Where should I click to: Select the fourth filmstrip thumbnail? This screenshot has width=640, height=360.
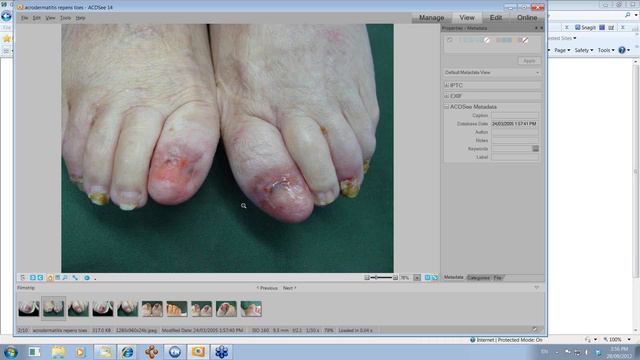[103, 309]
